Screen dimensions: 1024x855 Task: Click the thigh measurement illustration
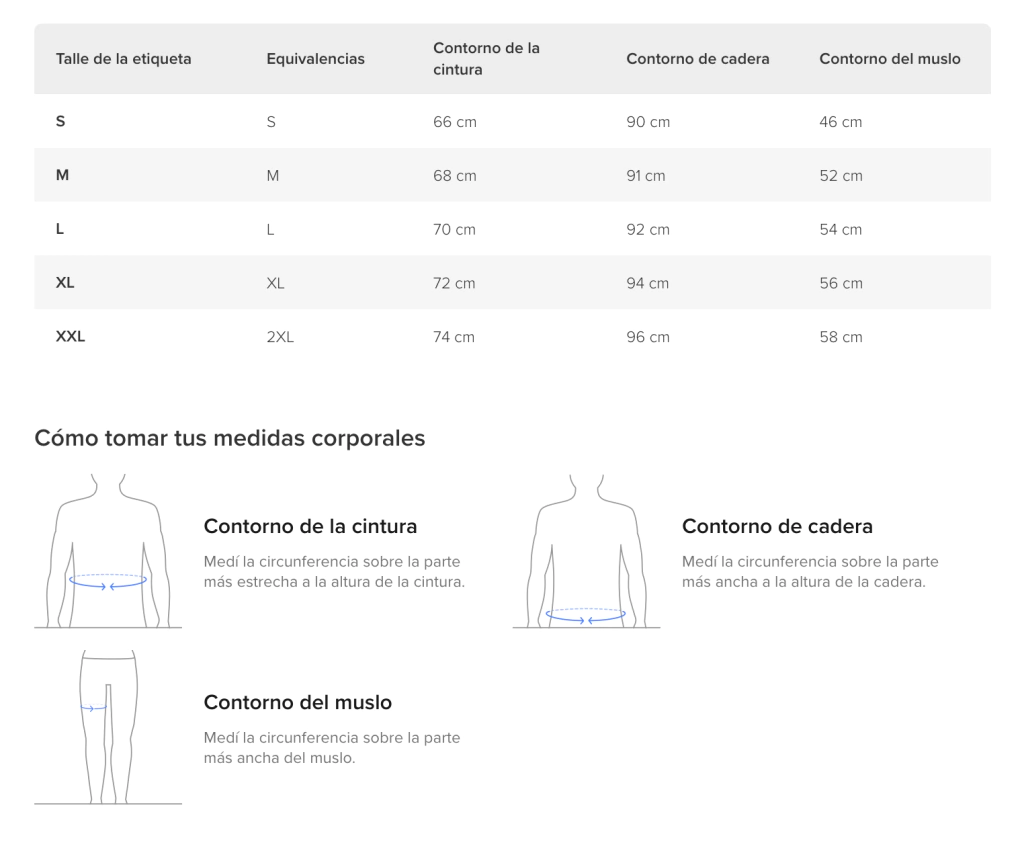pyautogui.click(x=108, y=727)
